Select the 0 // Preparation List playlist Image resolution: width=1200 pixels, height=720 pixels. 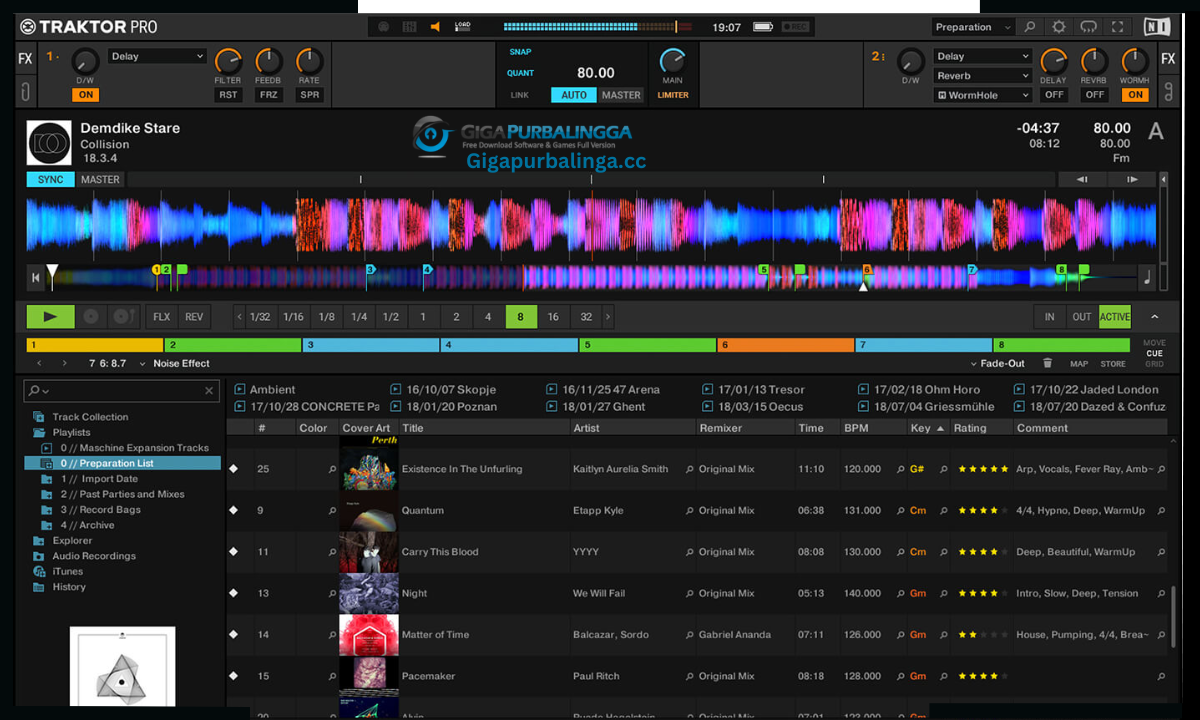[x=123, y=463]
